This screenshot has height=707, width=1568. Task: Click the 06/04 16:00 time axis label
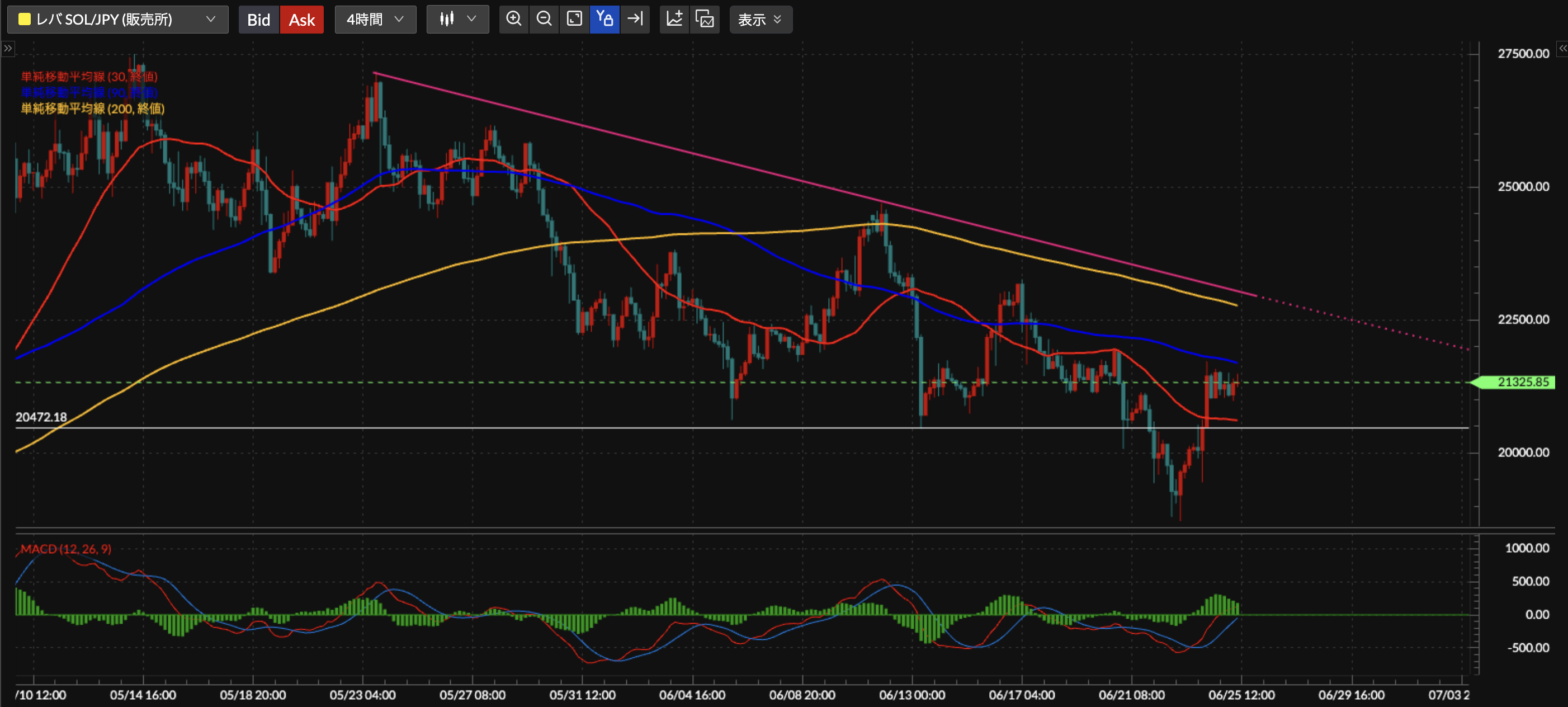[692, 695]
